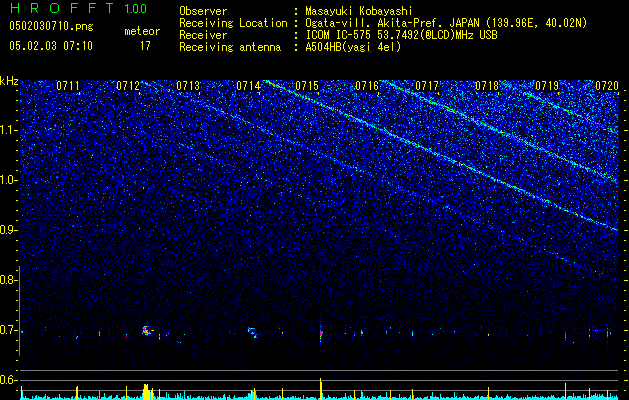Image resolution: width=629 pixels, height=400 pixels.
Task: Click the HROFFT title text
Action: (x=63, y=8)
